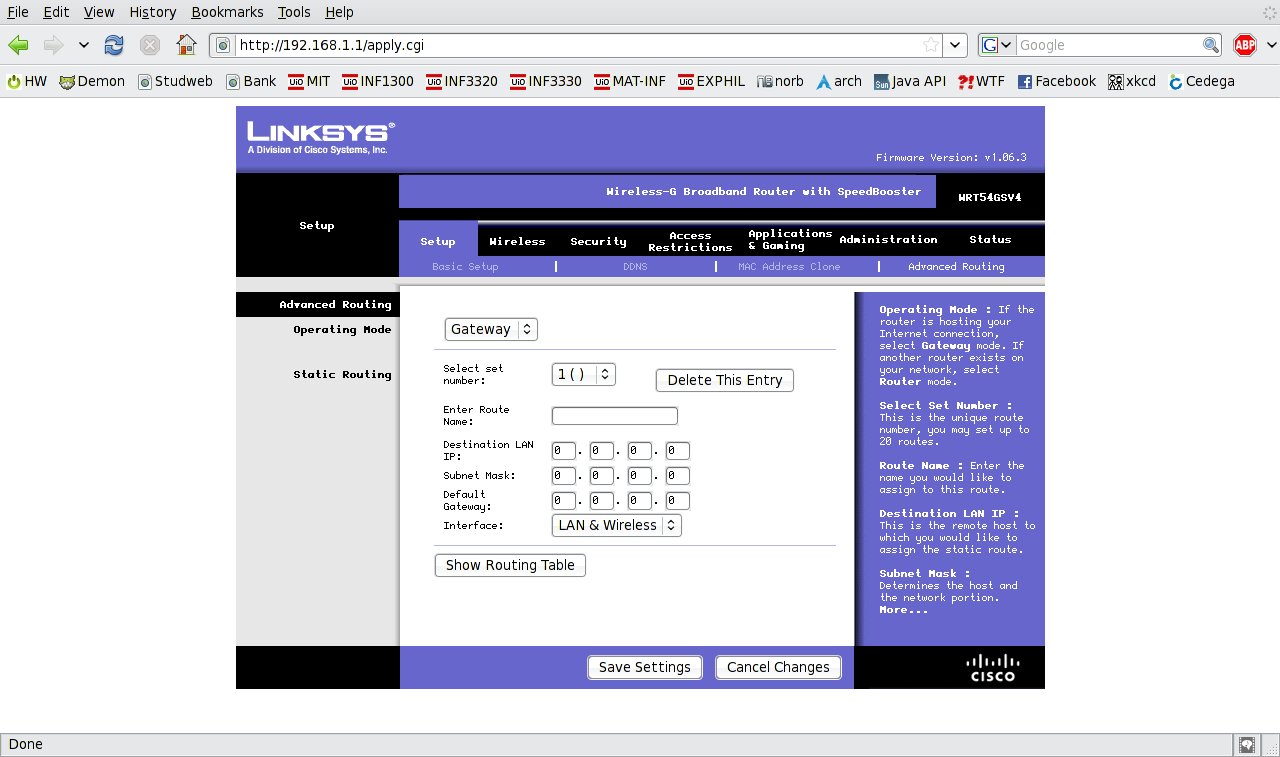1280x757 pixels.
Task: Click the Enter Route Name field
Action: (615, 416)
